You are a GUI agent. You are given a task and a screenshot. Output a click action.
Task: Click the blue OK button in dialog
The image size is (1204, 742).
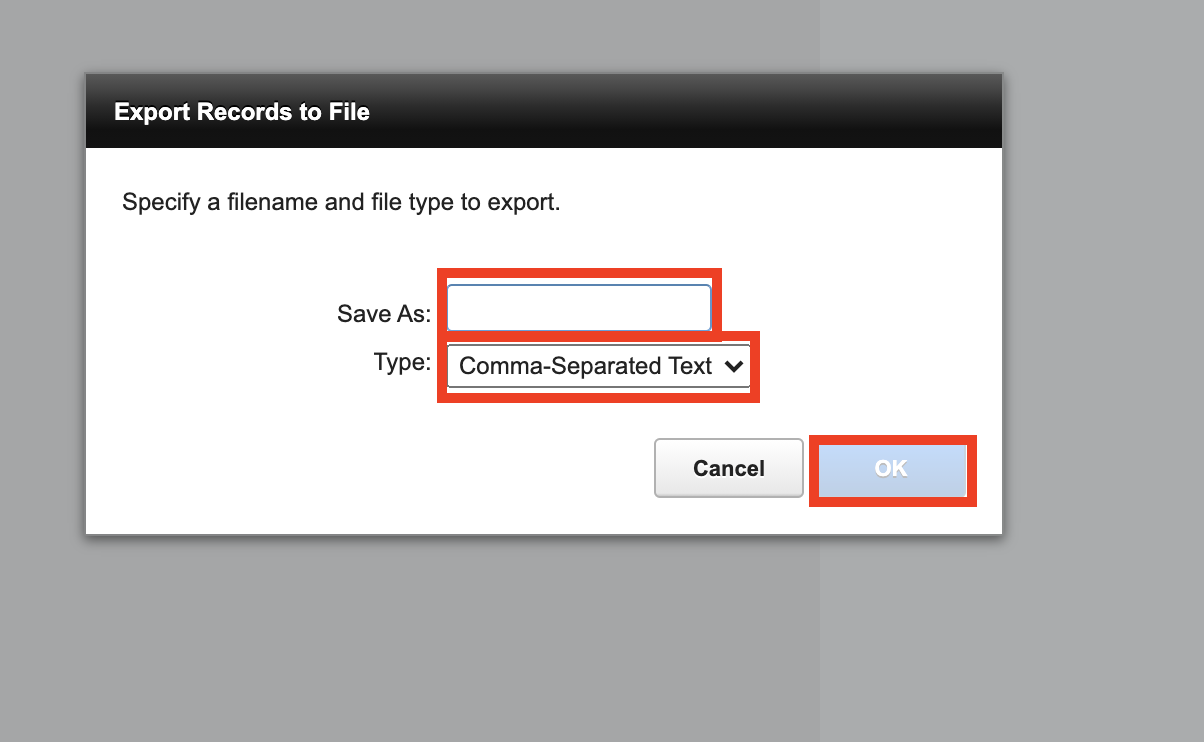click(891, 468)
